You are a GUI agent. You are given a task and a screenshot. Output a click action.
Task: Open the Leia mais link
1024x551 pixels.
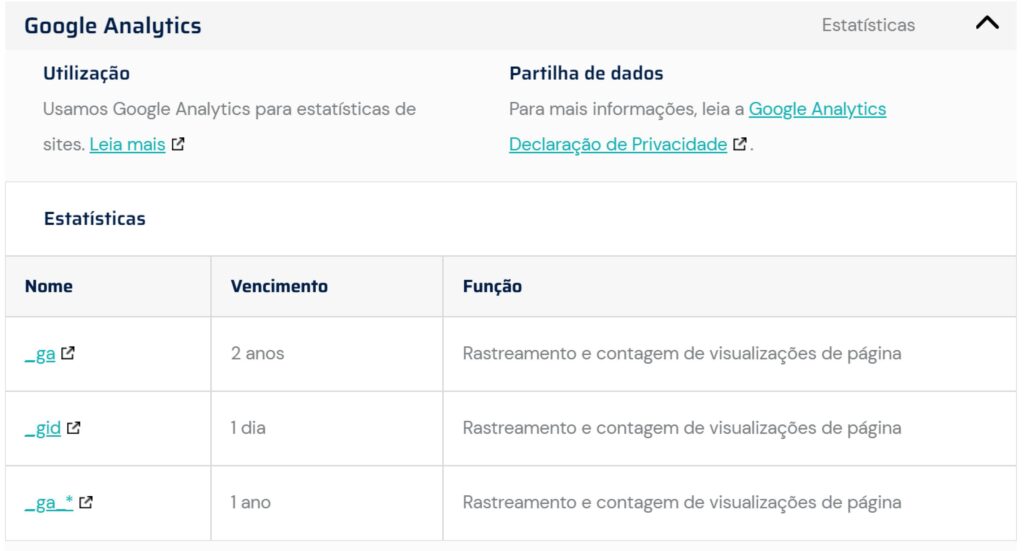(127, 144)
